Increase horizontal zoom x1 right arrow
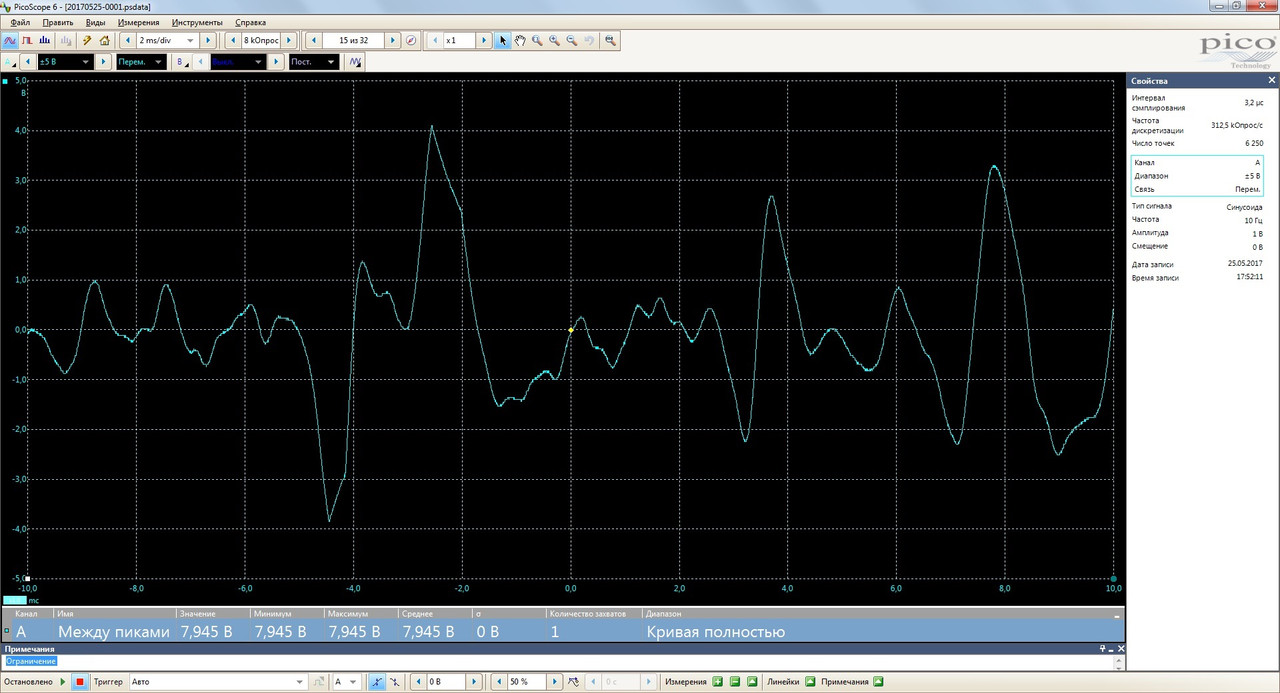Screen dimensions: 1280x693 [483, 40]
